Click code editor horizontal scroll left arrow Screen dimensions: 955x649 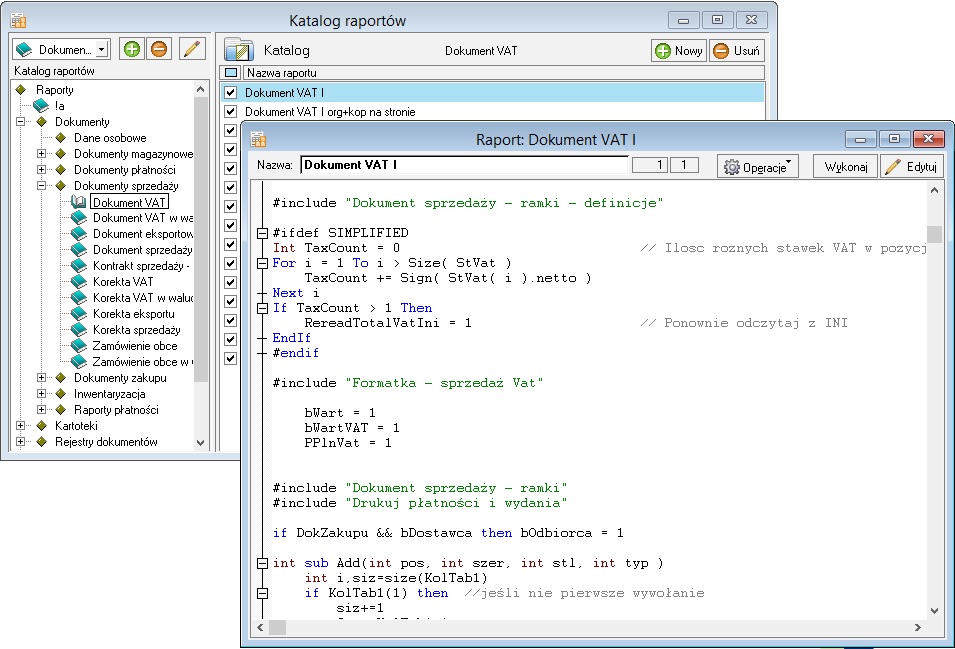(261, 627)
